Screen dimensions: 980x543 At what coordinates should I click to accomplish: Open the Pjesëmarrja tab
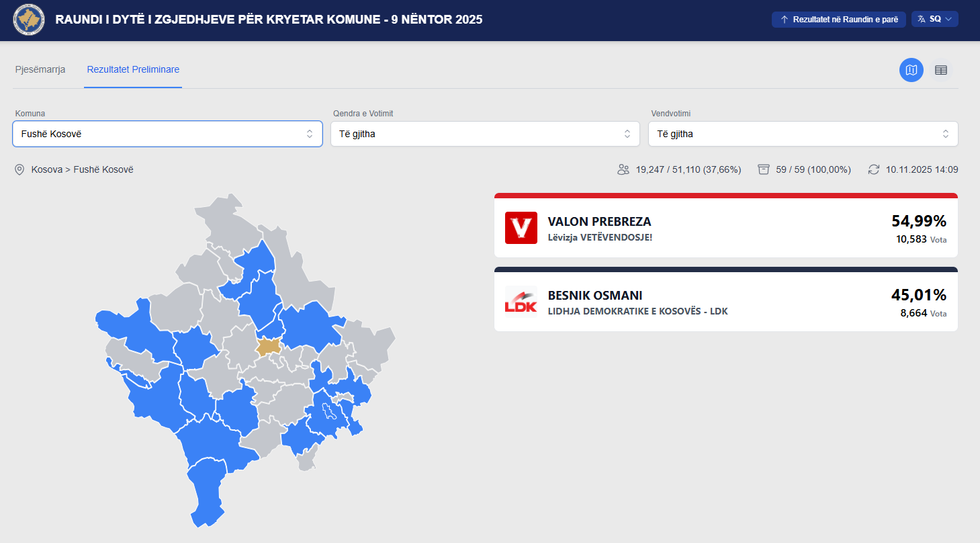click(40, 69)
